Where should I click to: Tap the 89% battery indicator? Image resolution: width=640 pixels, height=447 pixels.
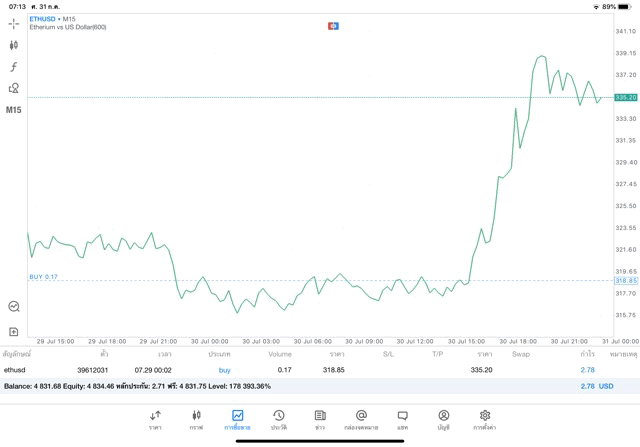617,7
